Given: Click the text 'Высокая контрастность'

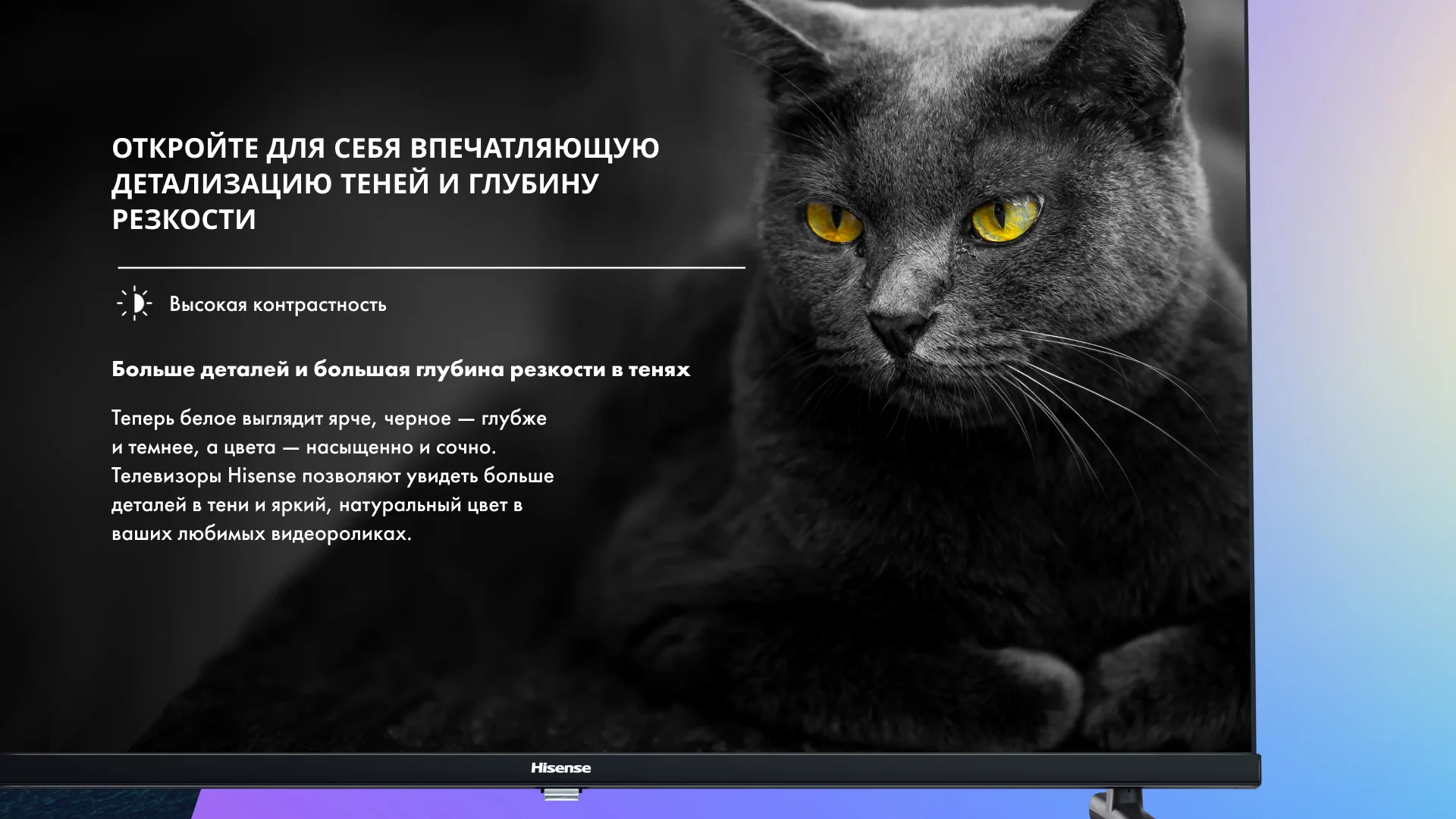Looking at the screenshot, I should [278, 305].
